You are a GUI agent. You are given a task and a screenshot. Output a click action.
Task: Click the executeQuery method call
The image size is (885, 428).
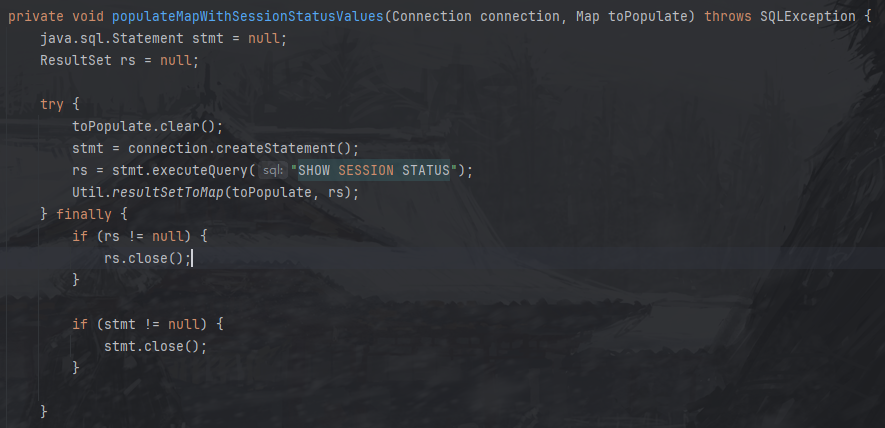200,171
